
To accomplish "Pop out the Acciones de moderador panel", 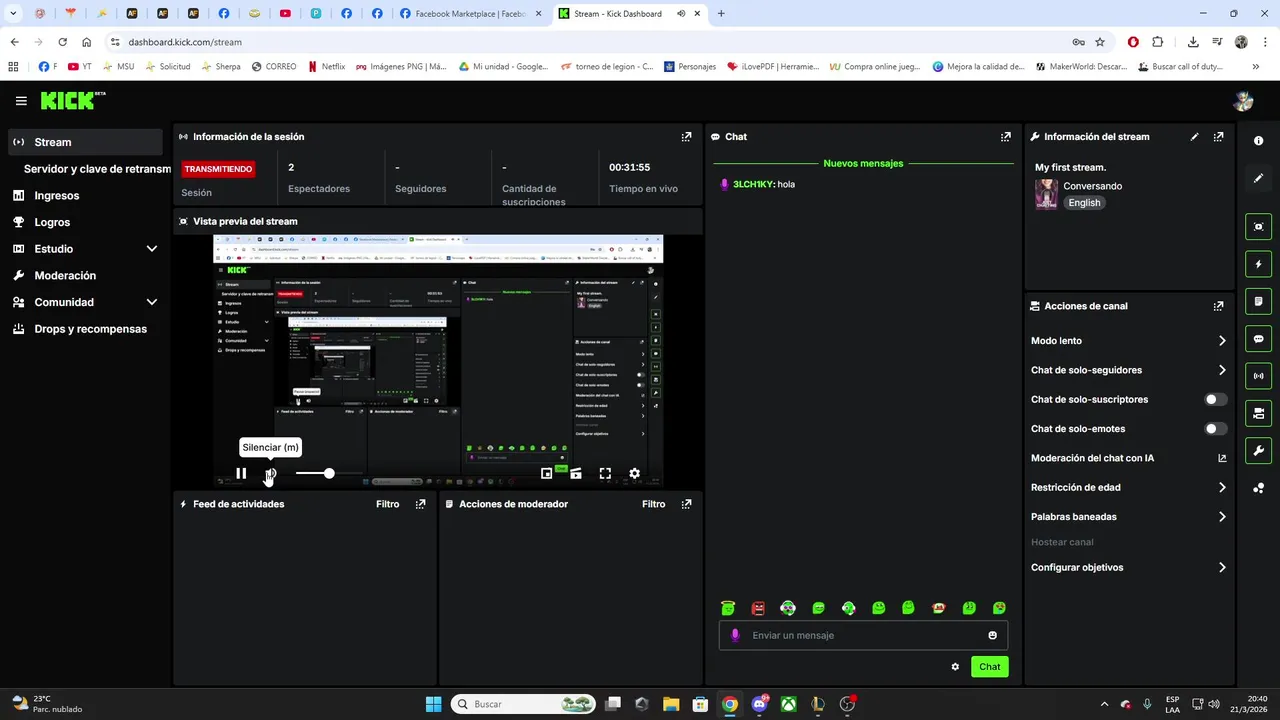I will [686, 504].
